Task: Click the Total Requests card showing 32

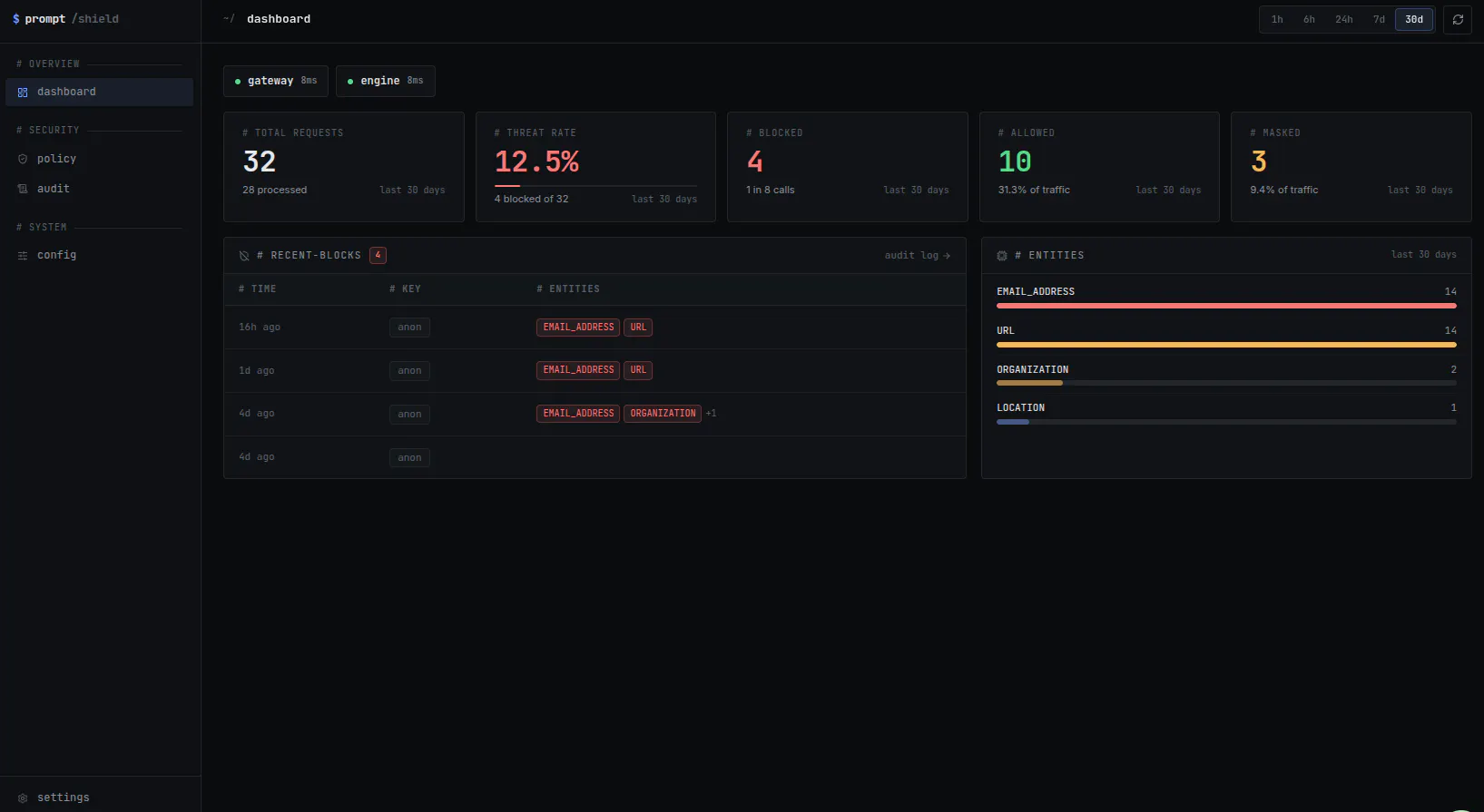Action: point(344,167)
